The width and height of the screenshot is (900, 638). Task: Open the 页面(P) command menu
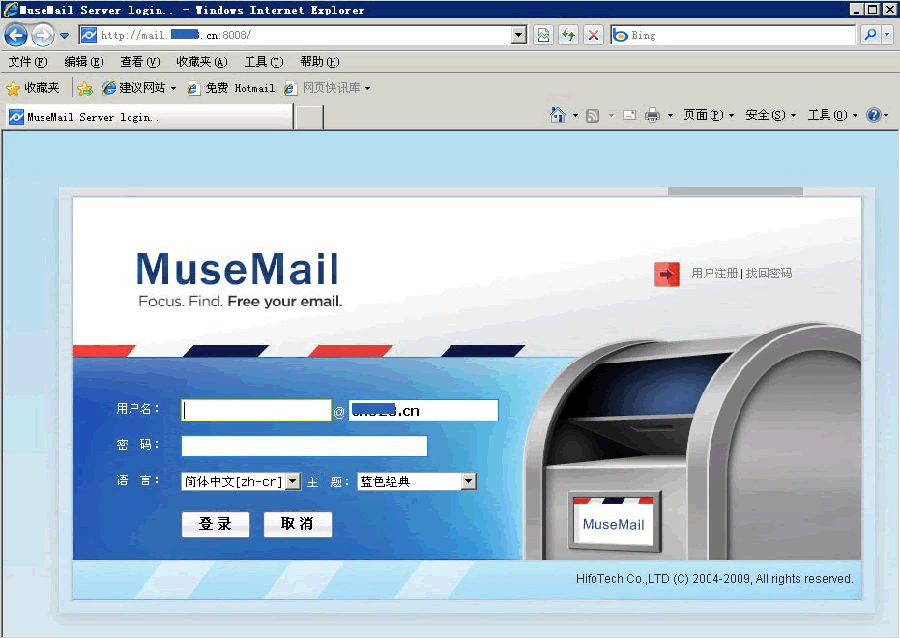(708, 115)
